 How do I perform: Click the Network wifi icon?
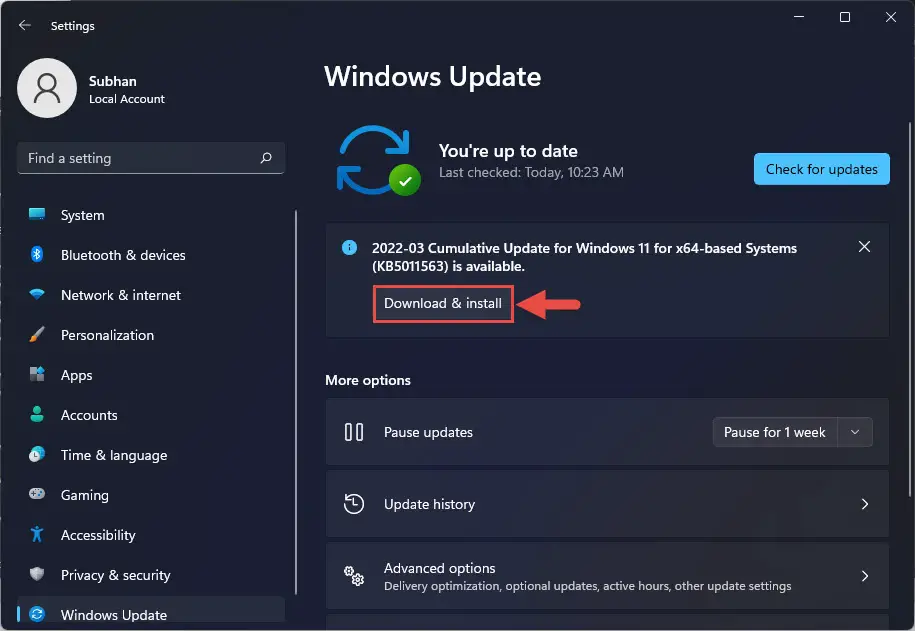37,294
